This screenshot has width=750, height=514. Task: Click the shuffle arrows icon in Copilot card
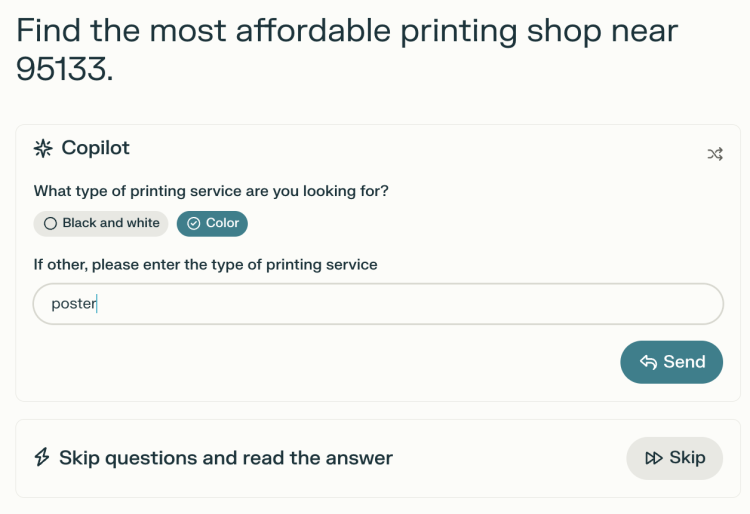click(715, 154)
